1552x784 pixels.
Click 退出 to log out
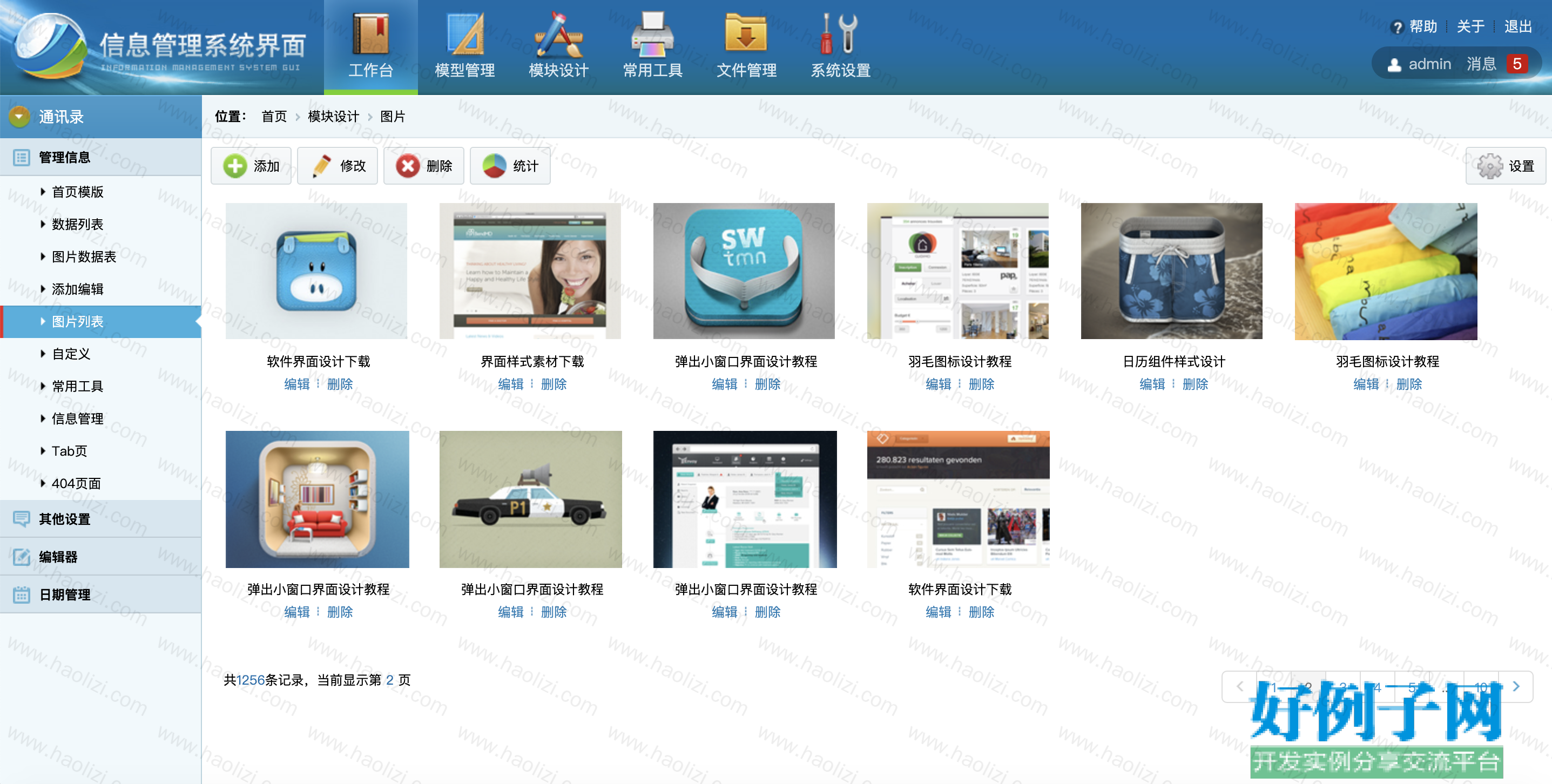pos(1517,26)
